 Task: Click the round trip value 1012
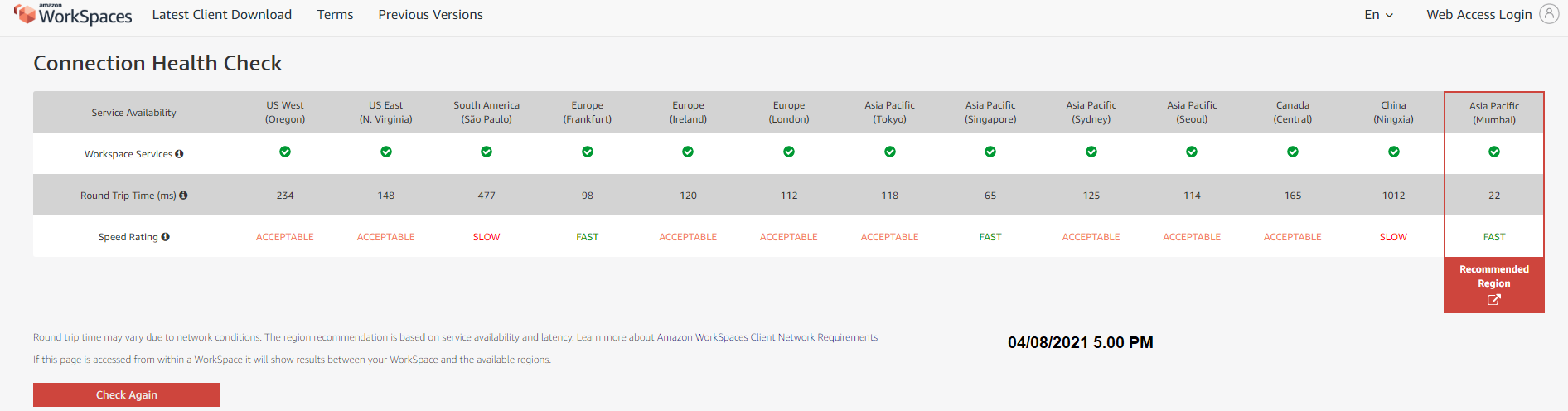(1394, 196)
